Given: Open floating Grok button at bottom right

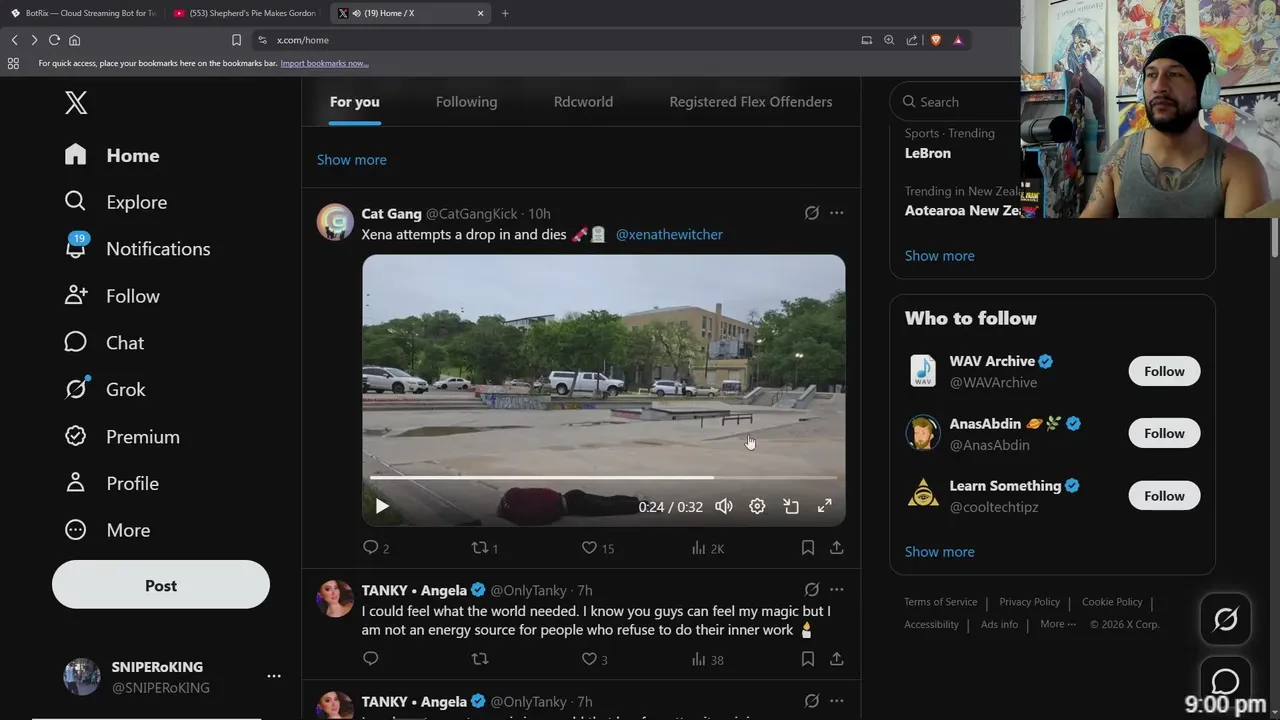Looking at the screenshot, I should click(x=1225, y=619).
